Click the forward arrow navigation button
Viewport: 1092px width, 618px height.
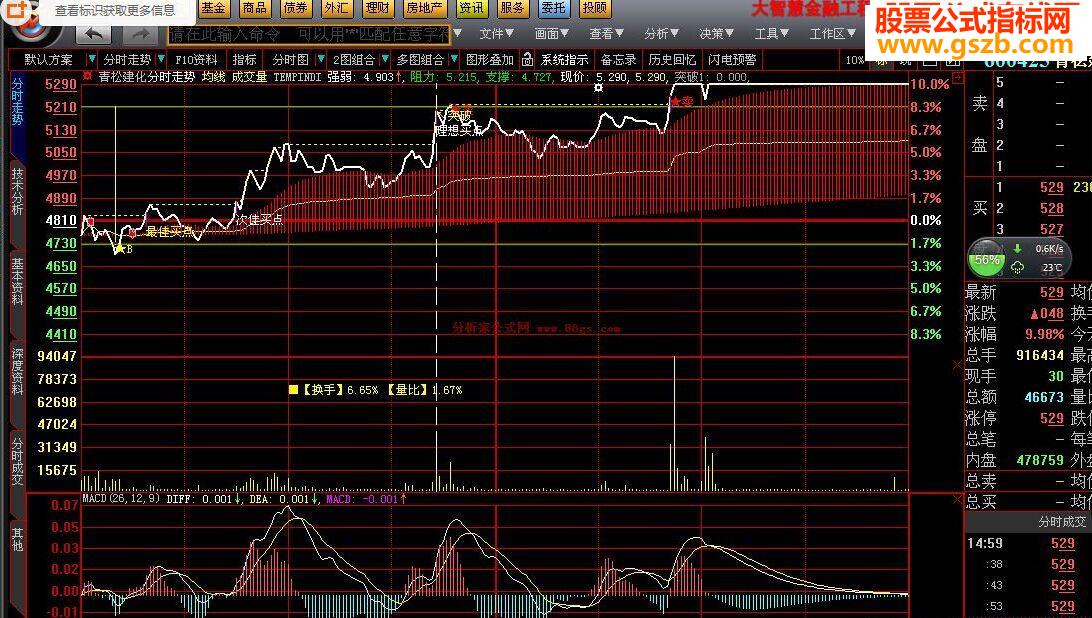coord(140,33)
